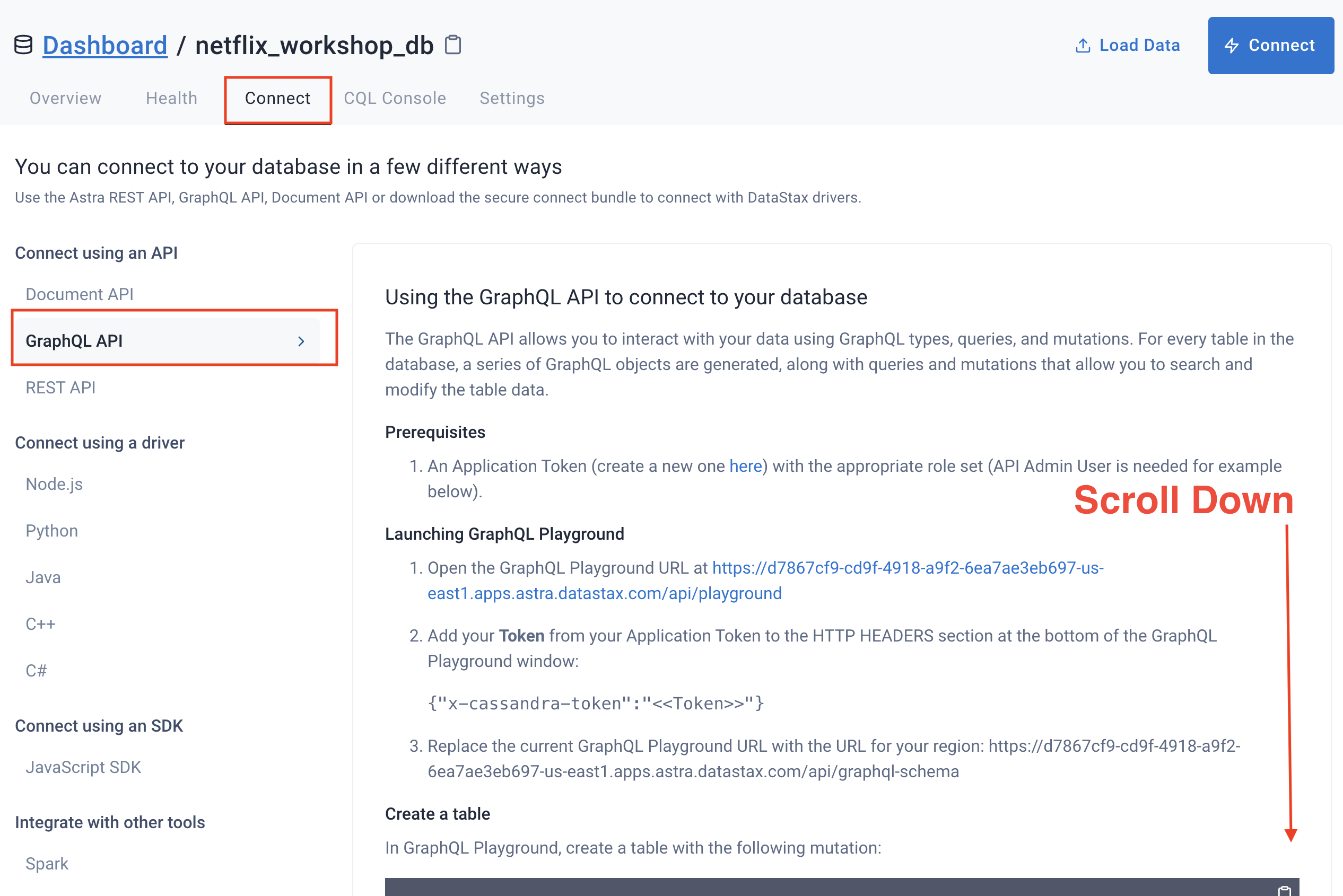This screenshot has height=896, width=1343.
Task: Select the Connect tab
Action: tap(278, 98)
